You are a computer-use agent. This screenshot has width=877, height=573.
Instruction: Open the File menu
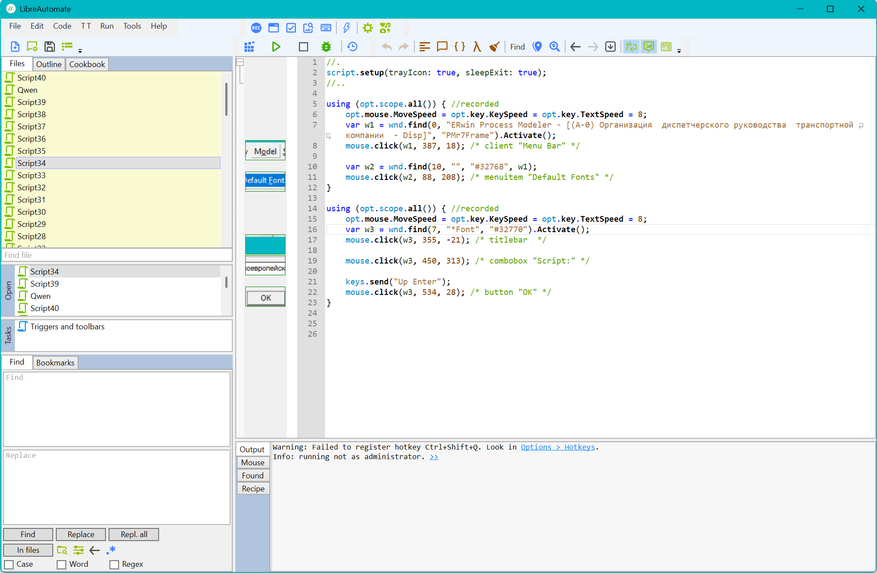point(15,26)
